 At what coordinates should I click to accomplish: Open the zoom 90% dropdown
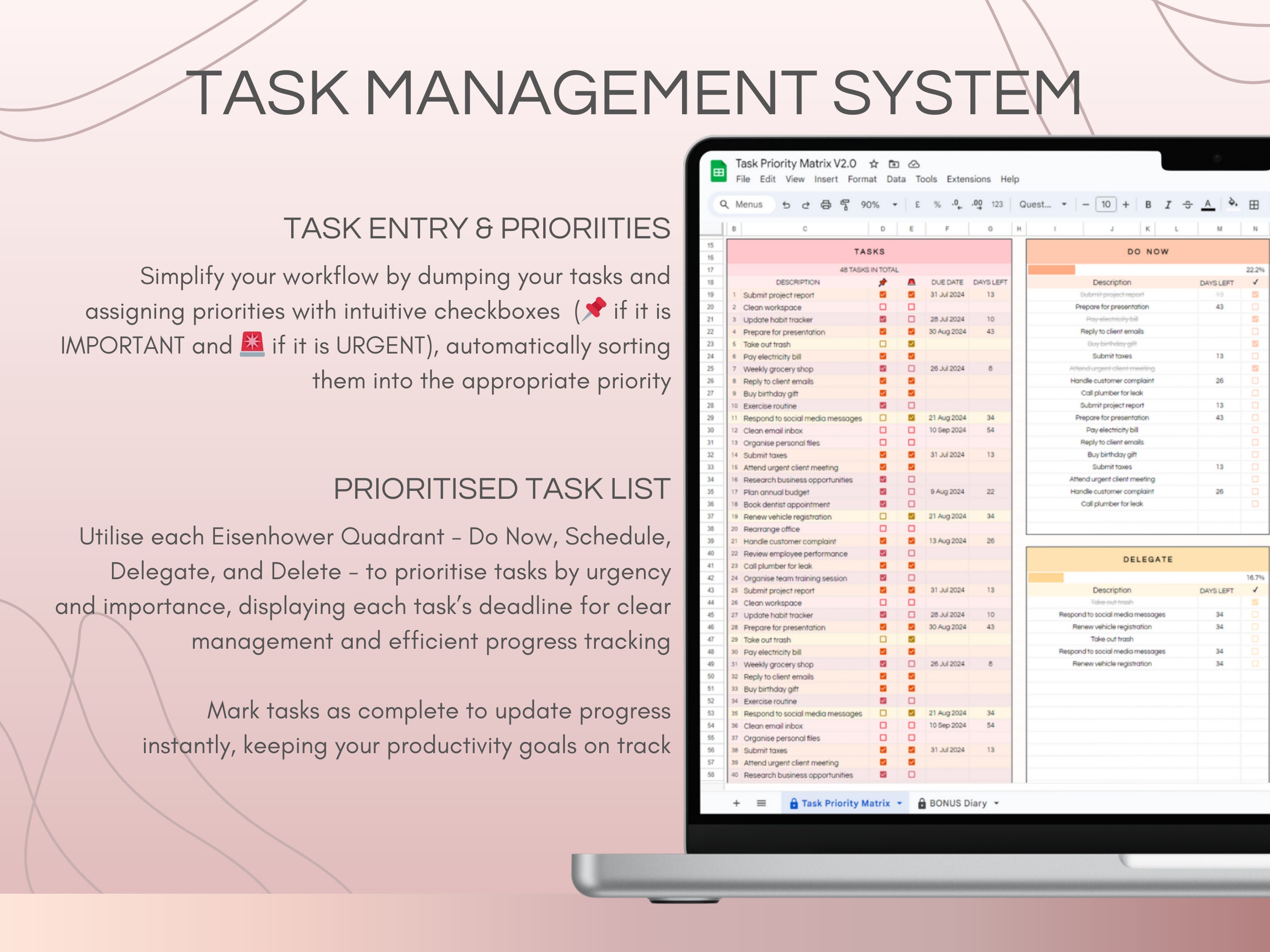879,205
